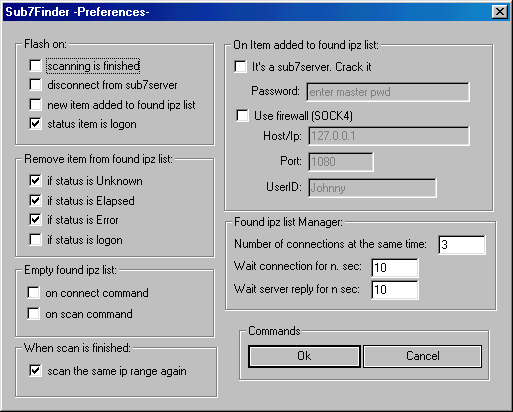This screenshot has width=513, height=412.
Task: Click the UserID field showing Johnny
Action: [x=372, y=188]
